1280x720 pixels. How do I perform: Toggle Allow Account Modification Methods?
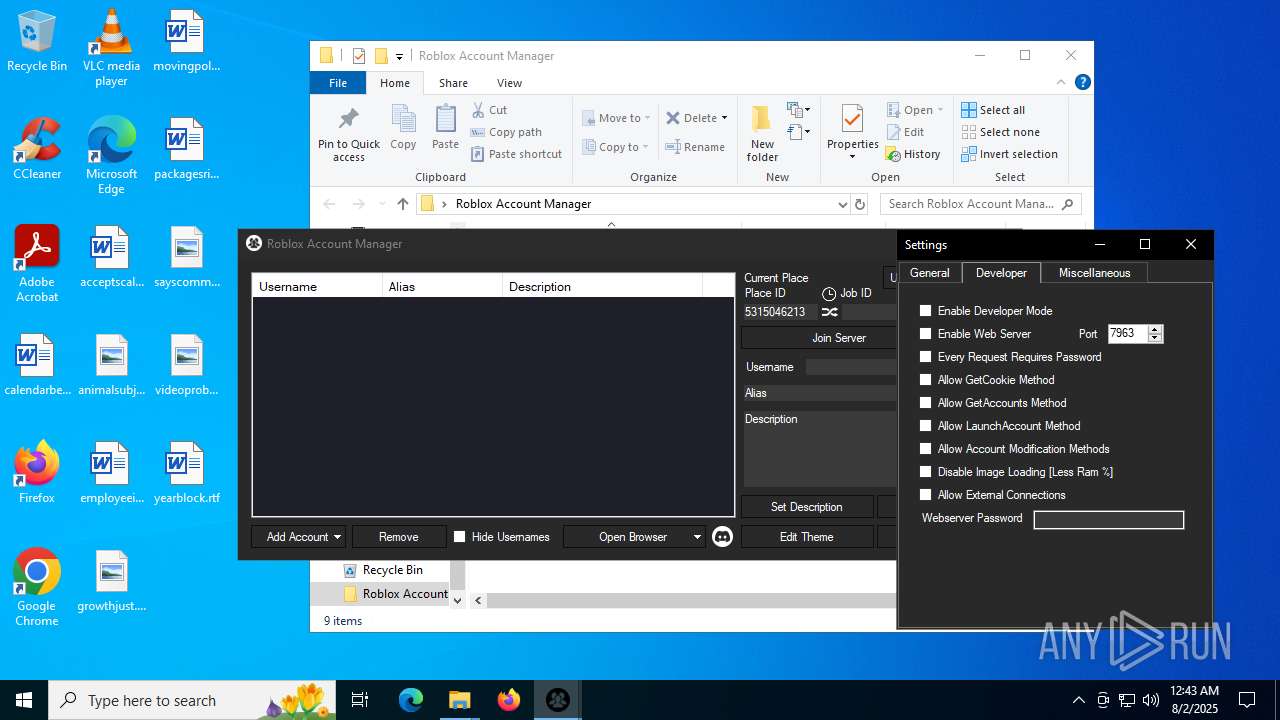pyautogui.click(x=925, y=449)
